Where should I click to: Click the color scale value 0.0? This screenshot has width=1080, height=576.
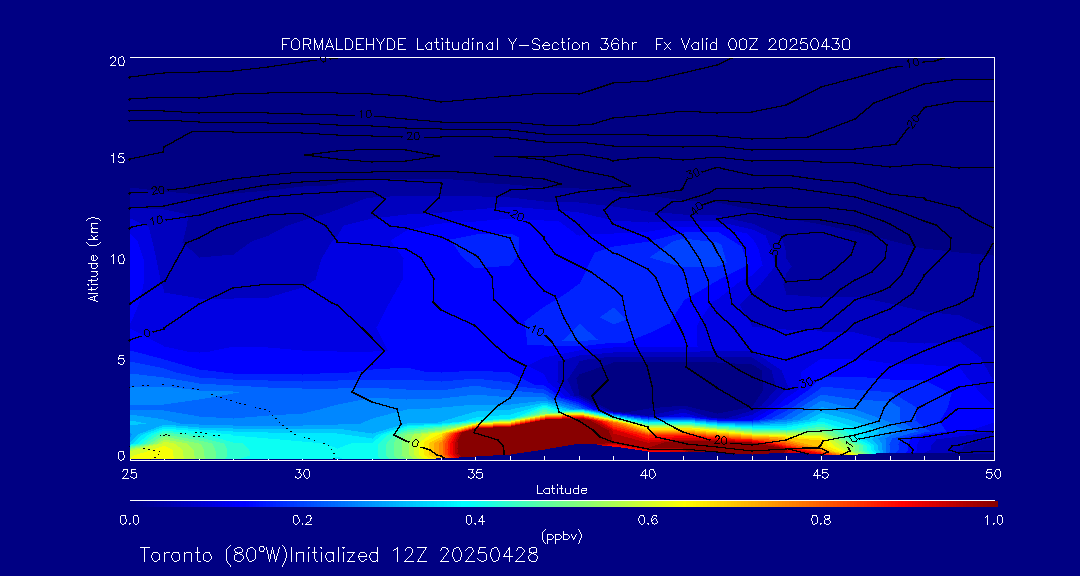[x=129, y=521]
